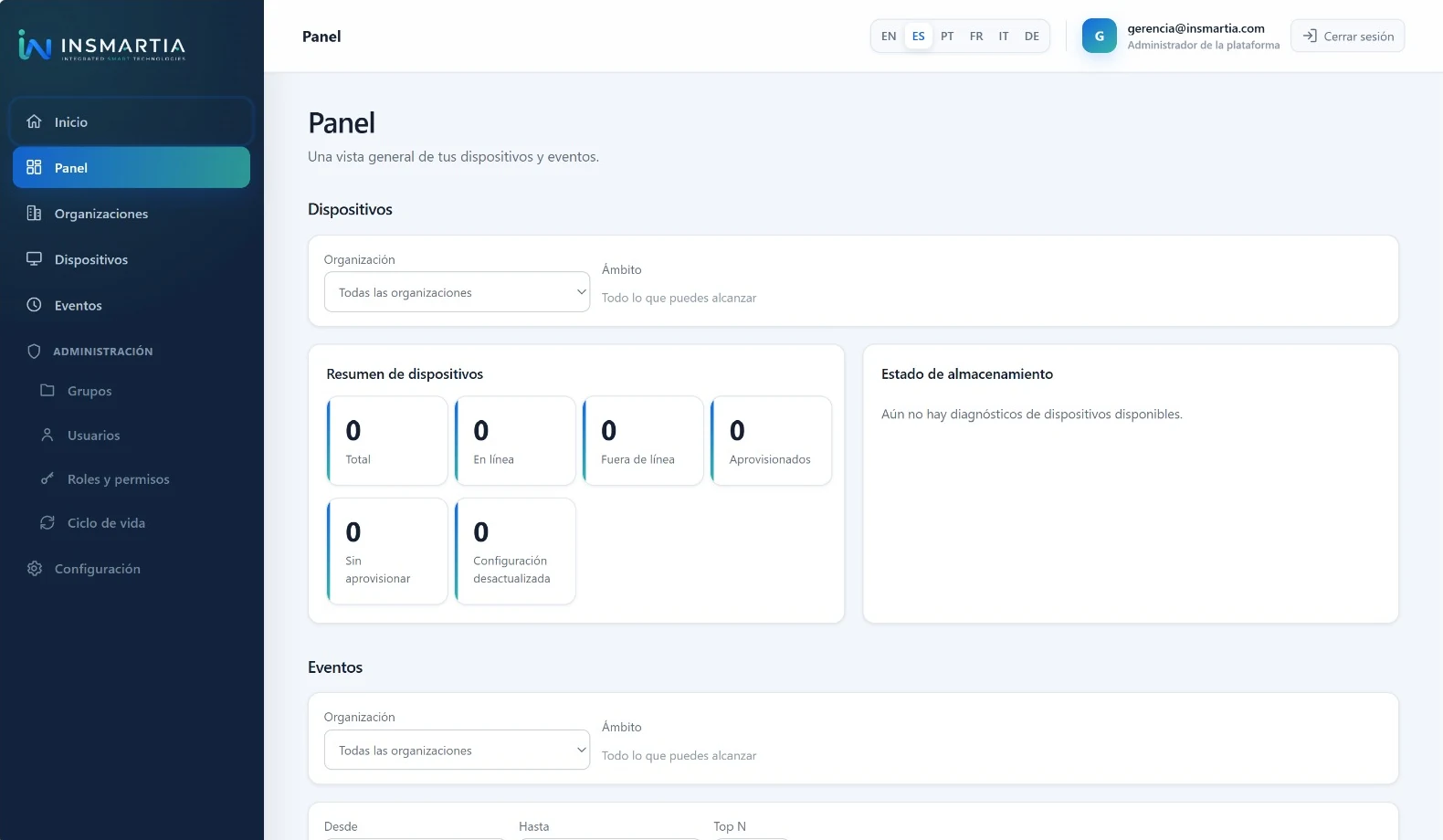
Task: Switch language to EN
Action: pyautogui.click(x=889, y=37)
